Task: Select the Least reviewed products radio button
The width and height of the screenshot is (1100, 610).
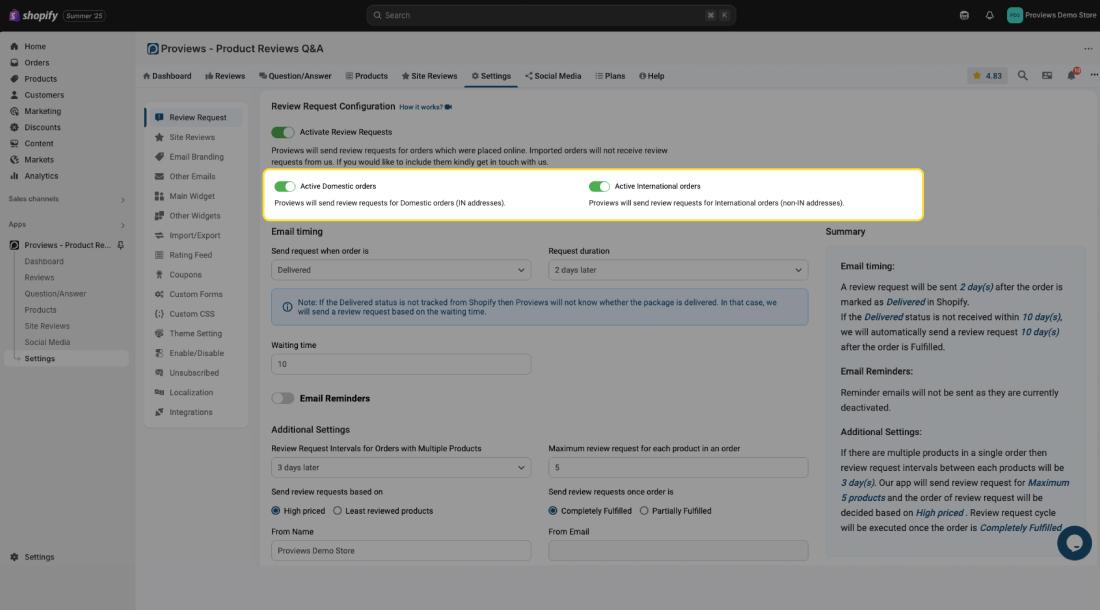Action: [337, 511]
